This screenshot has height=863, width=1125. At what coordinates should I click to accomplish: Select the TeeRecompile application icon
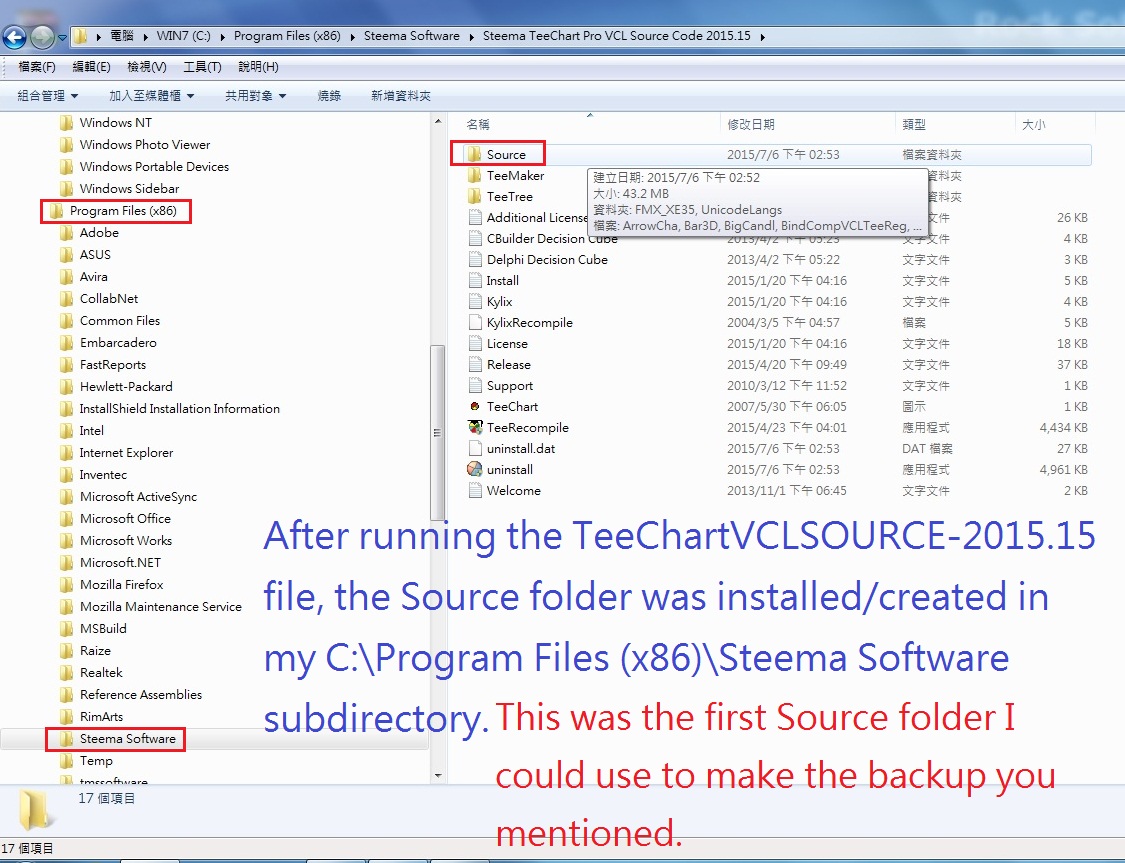pyautogui.click(x=475, y=428)
